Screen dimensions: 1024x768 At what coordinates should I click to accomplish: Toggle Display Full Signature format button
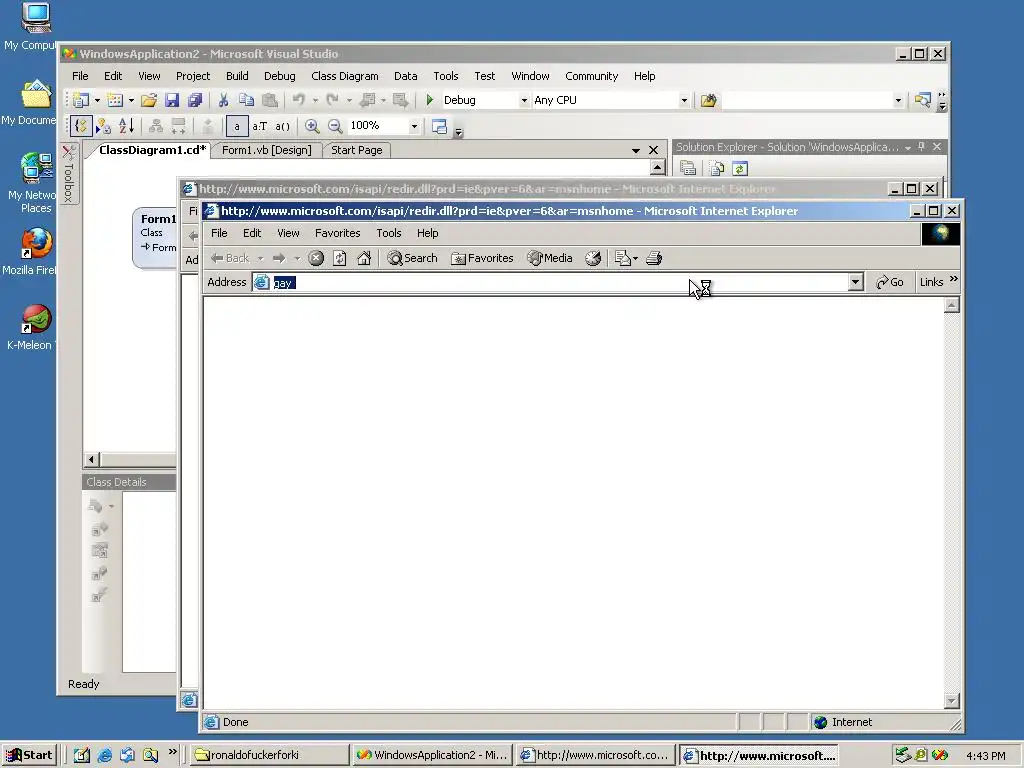point(282,126)
